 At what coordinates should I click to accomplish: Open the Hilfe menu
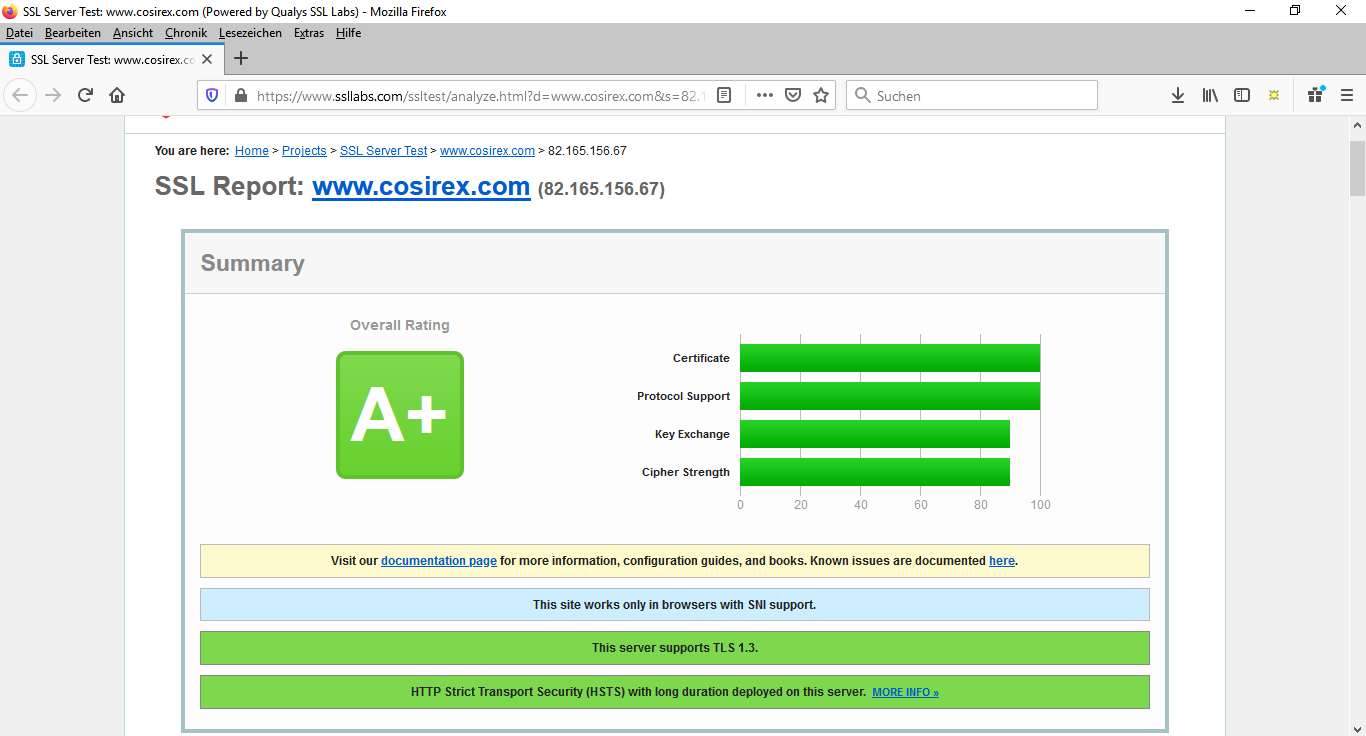348,33
